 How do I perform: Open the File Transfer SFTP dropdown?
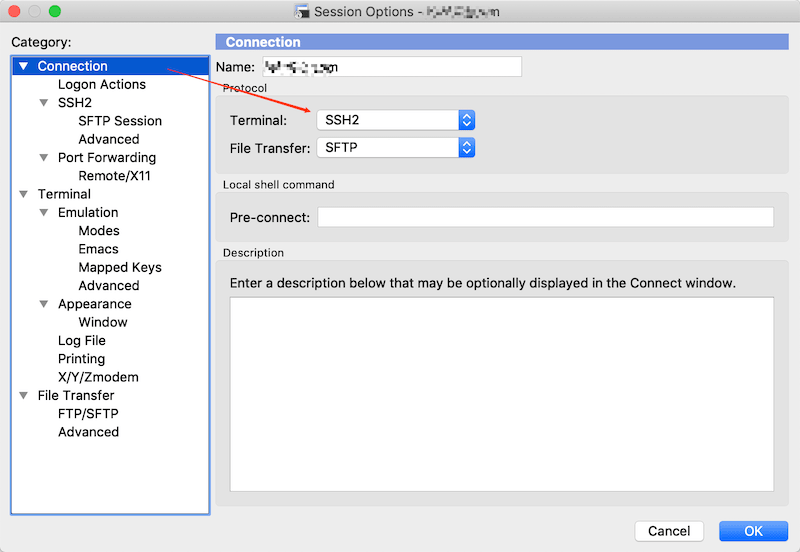coord(395,148)
